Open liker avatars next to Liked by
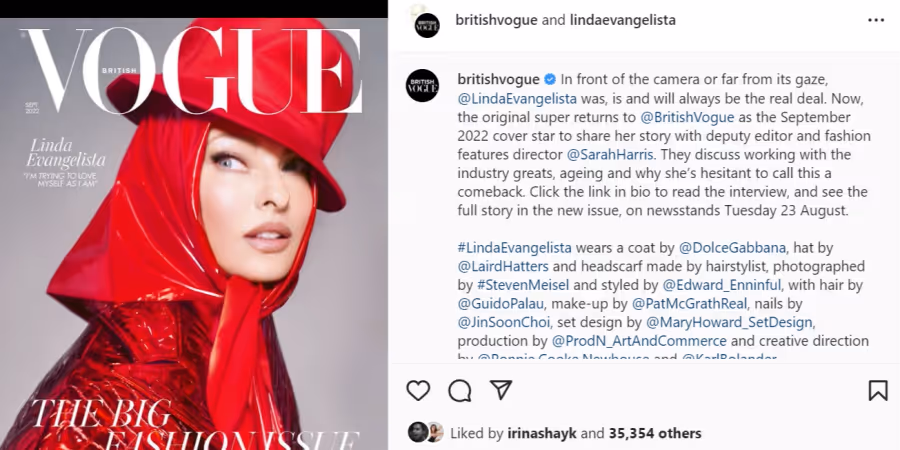 (x=425, y=432)
